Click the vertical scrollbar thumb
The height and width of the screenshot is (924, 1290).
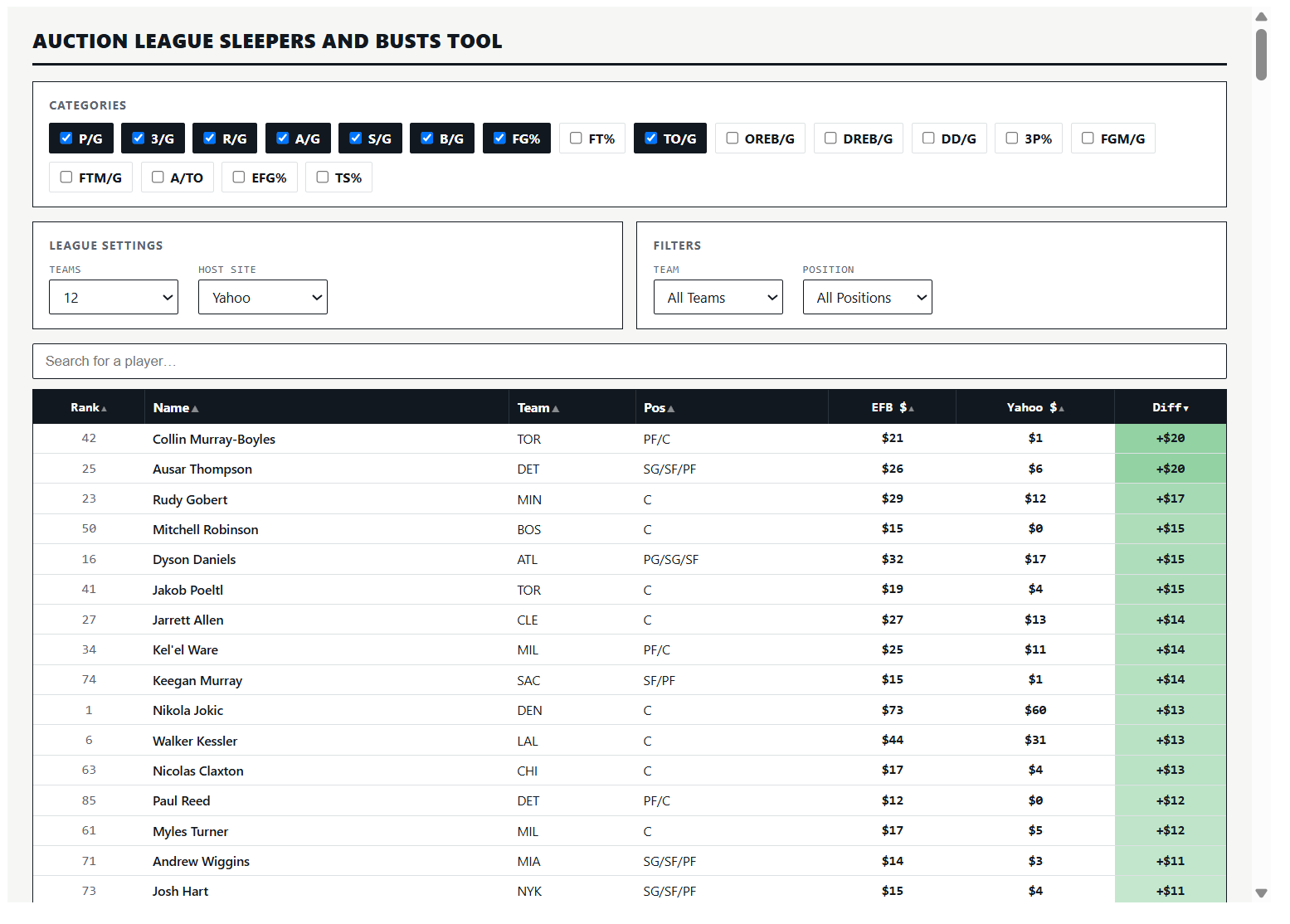1261,55
